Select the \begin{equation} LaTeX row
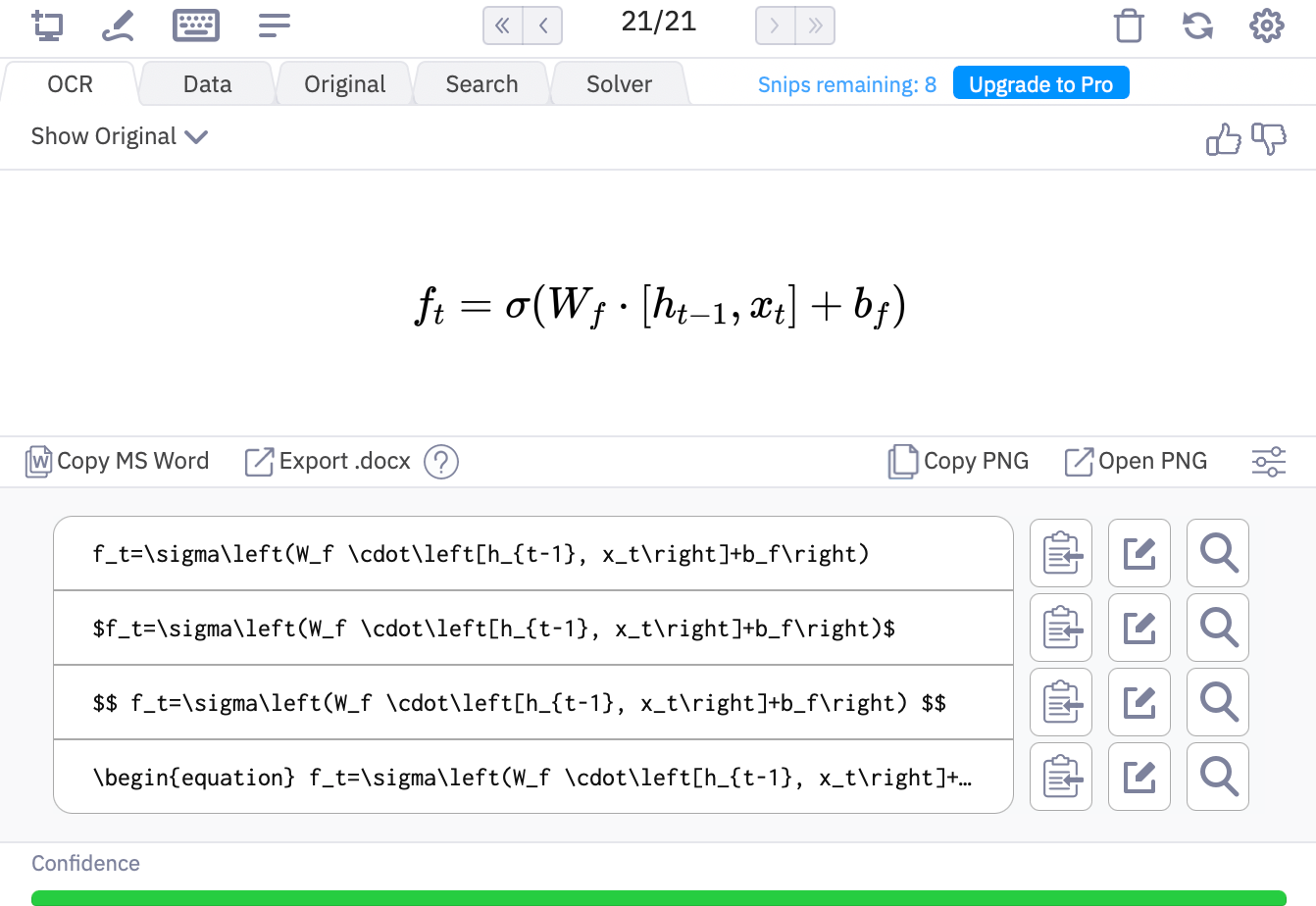 point(532,777)
